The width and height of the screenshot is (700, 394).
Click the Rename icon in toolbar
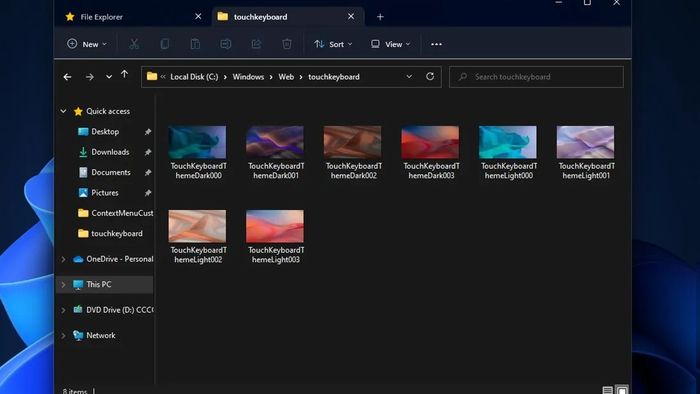pyautogui.click(x=225, y=44)
